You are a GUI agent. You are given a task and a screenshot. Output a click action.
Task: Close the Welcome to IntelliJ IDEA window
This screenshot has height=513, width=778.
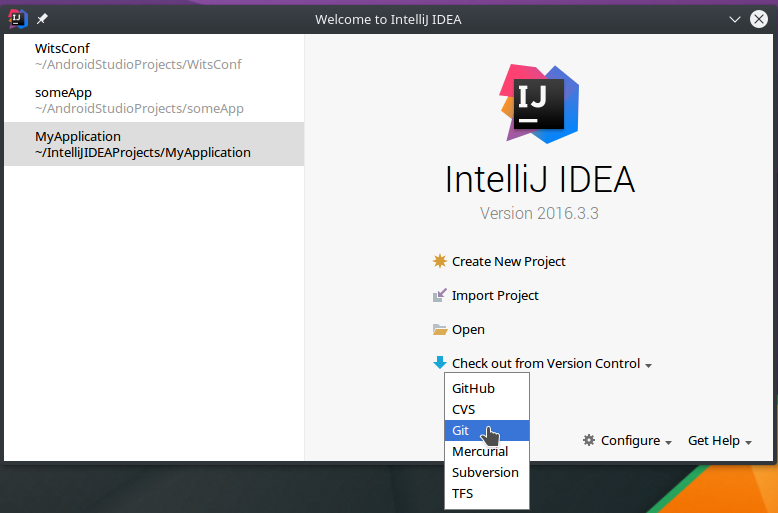pyautogui.click(x=759, y=19)
